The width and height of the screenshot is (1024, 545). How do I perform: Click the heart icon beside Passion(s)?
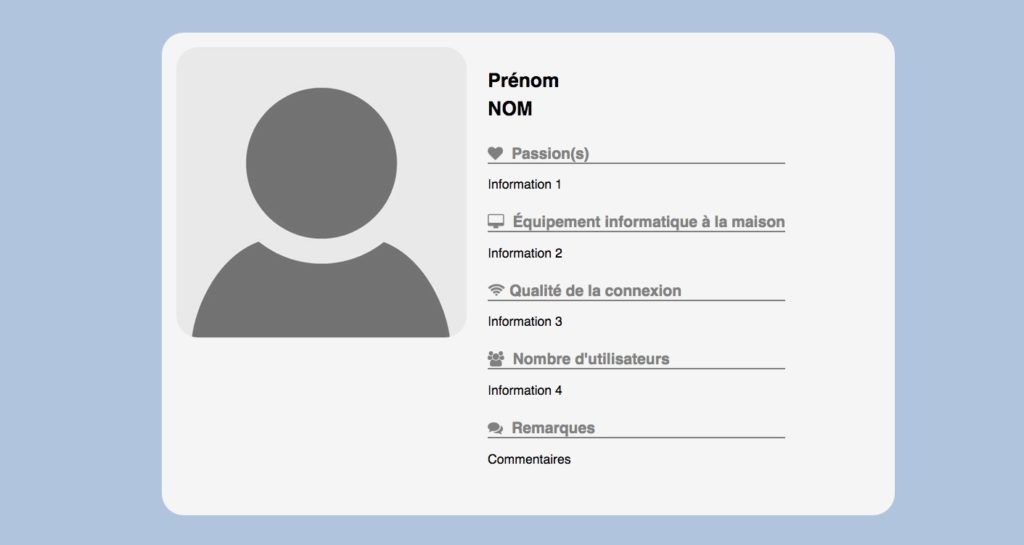point(495,153)
